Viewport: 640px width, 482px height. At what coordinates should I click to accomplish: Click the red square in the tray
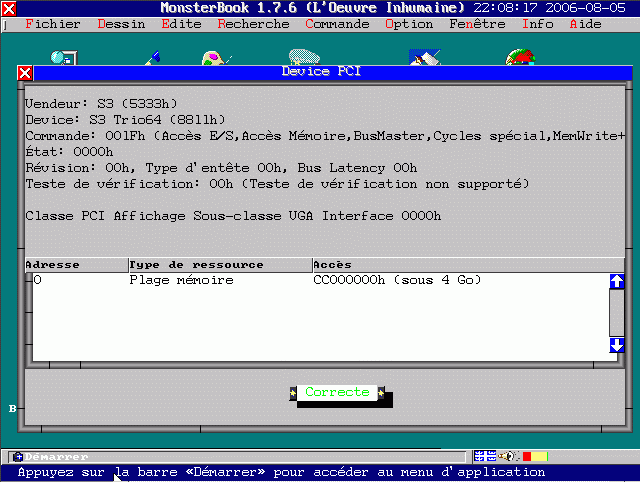pos(526,457)
